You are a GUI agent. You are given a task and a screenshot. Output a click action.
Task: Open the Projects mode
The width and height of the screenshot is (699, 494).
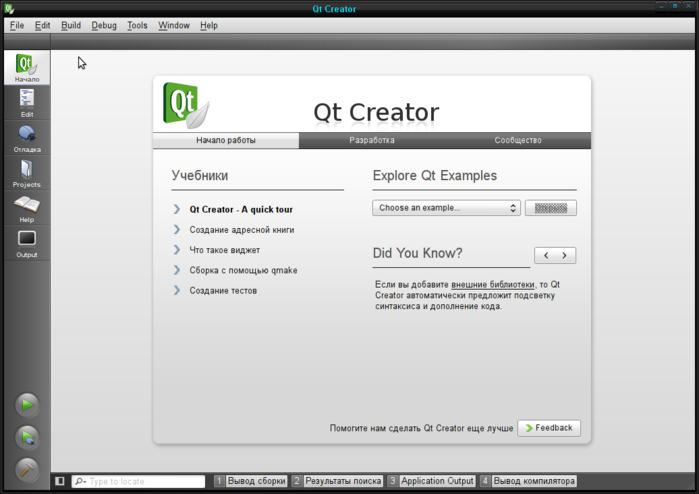(x=27, y=173)
